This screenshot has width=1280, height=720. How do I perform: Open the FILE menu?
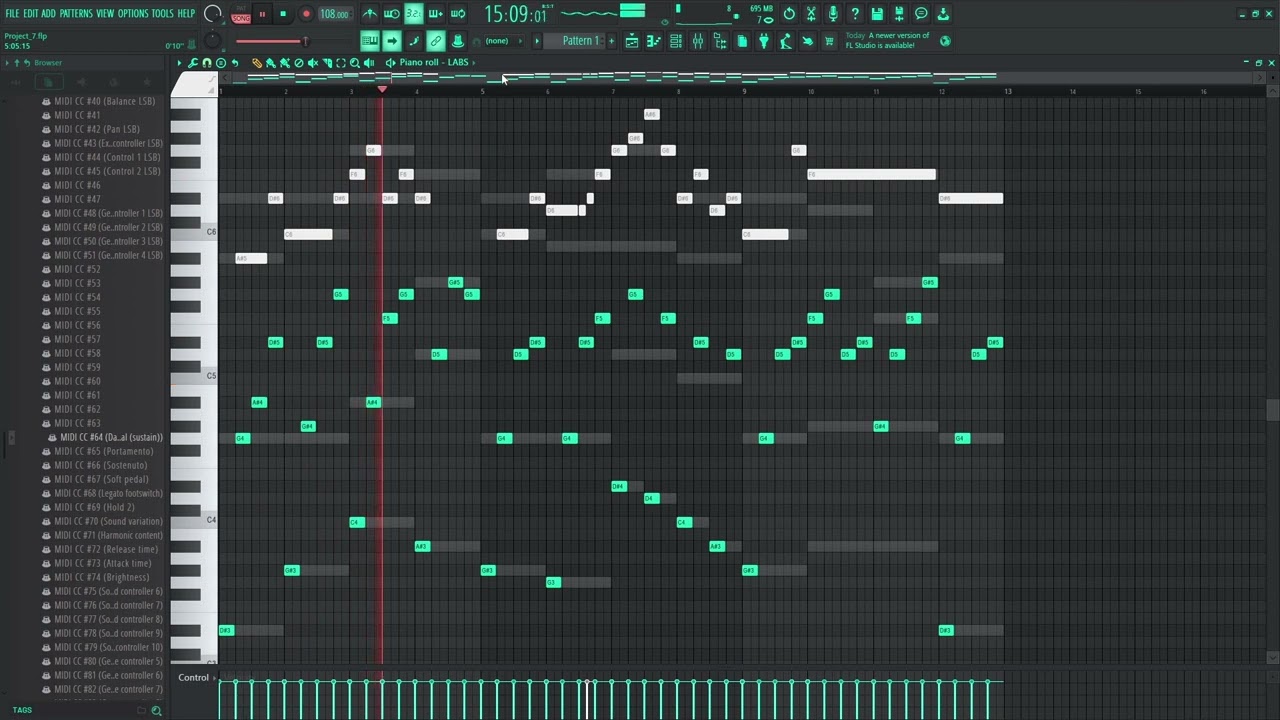click(13, 14)
